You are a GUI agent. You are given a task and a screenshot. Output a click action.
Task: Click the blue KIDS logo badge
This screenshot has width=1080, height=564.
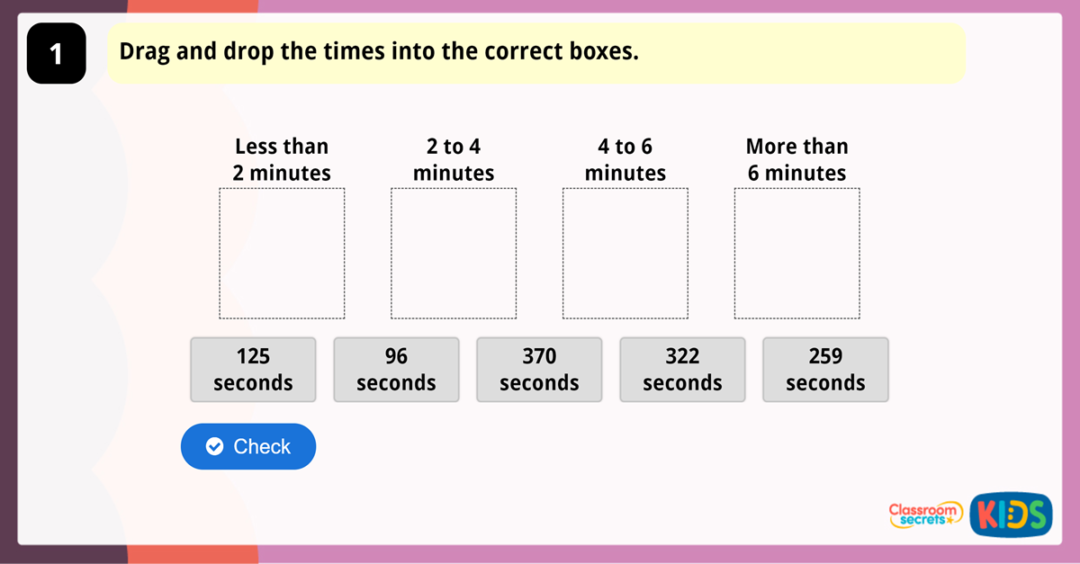(1010, 515)
